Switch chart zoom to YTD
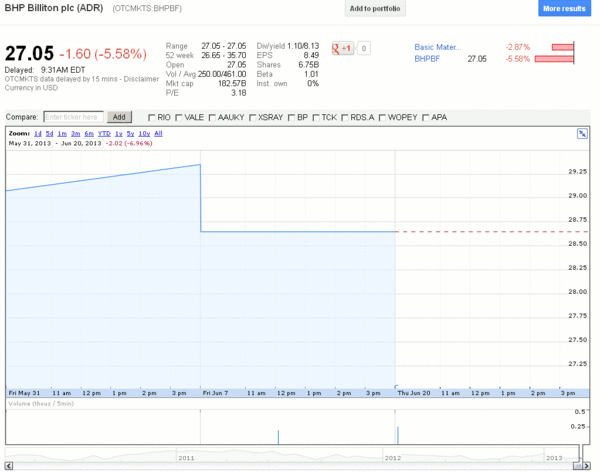This screenshot has width=600, height=473. (x=105, y=133)
